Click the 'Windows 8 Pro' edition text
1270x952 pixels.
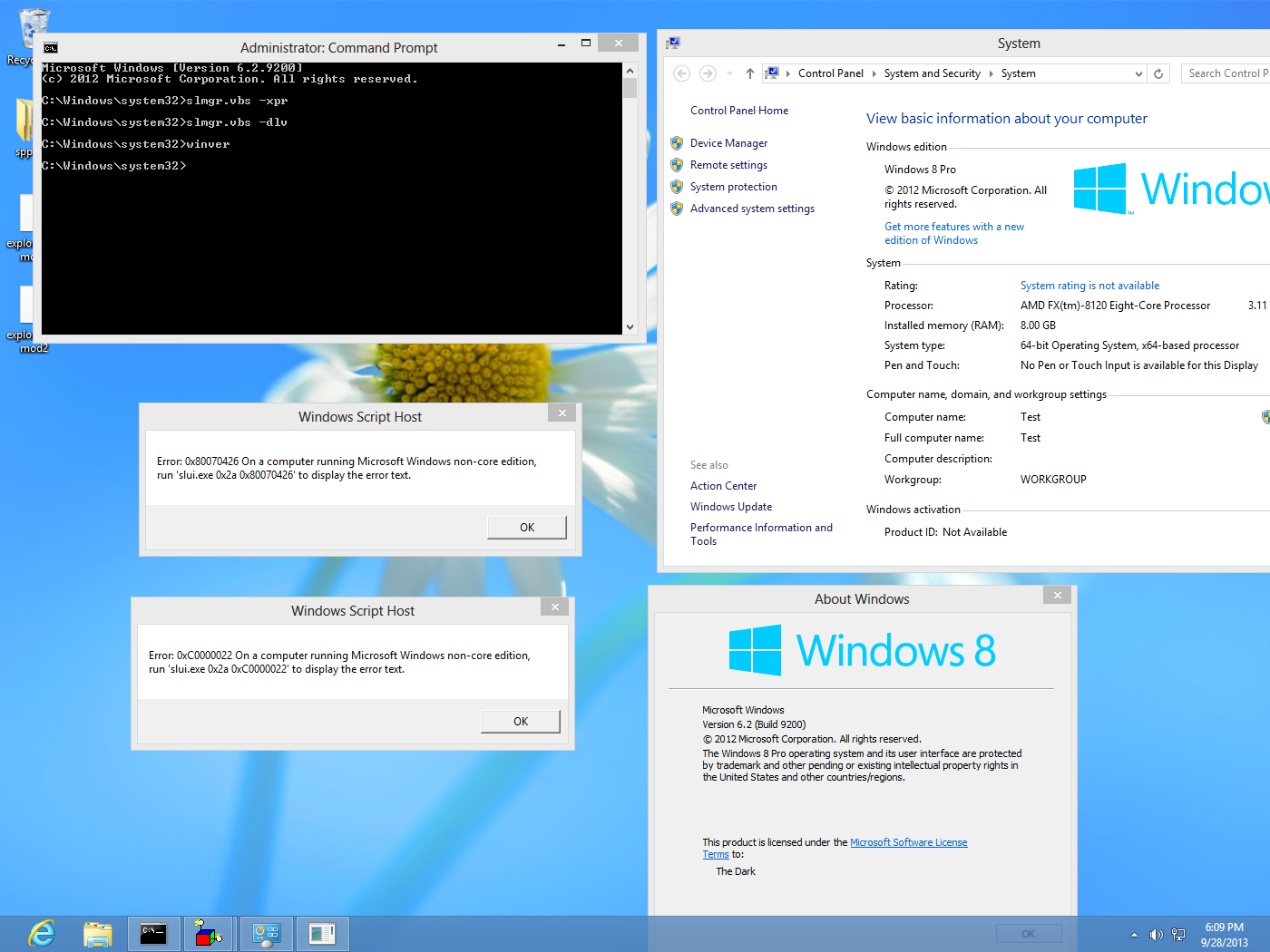pyautogui.click(x=920, y=170)
